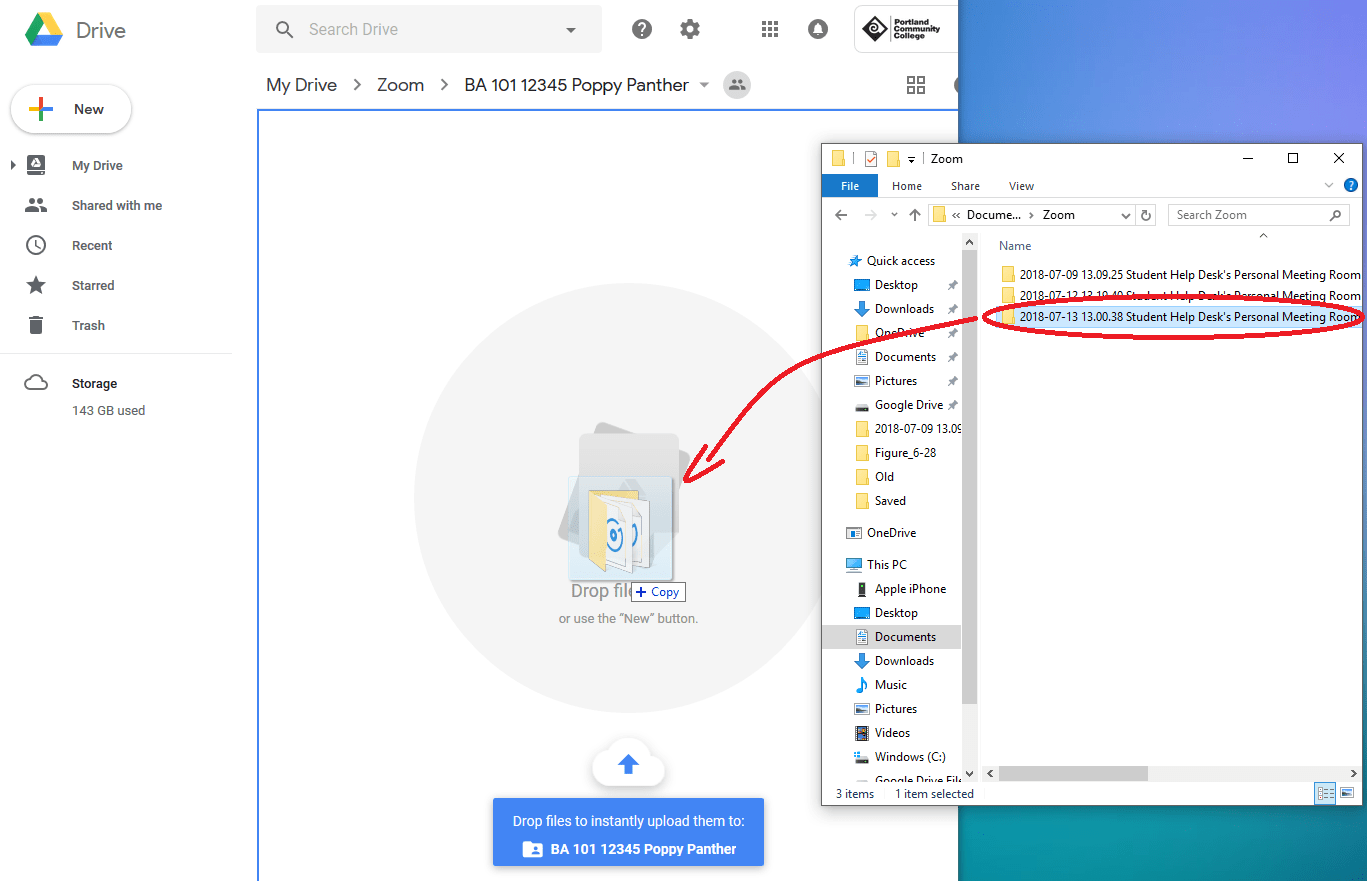Open Starred in the Drive sidebar

click(93, 285)
